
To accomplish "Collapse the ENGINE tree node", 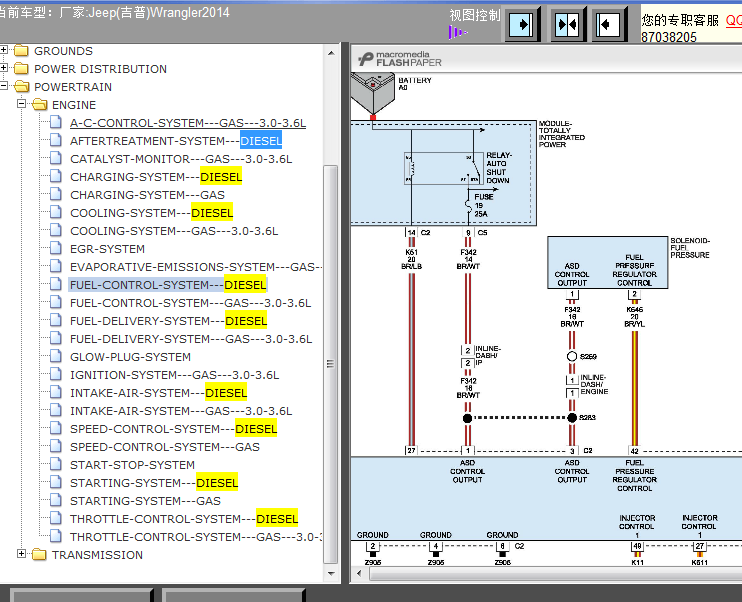I will 21,103.
